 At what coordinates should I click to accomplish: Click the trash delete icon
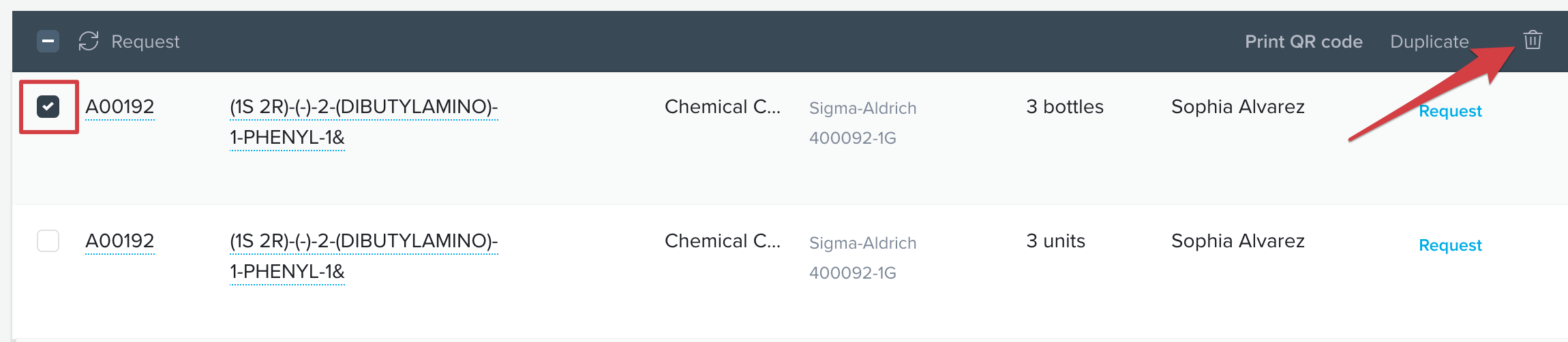click(1533, 40)
